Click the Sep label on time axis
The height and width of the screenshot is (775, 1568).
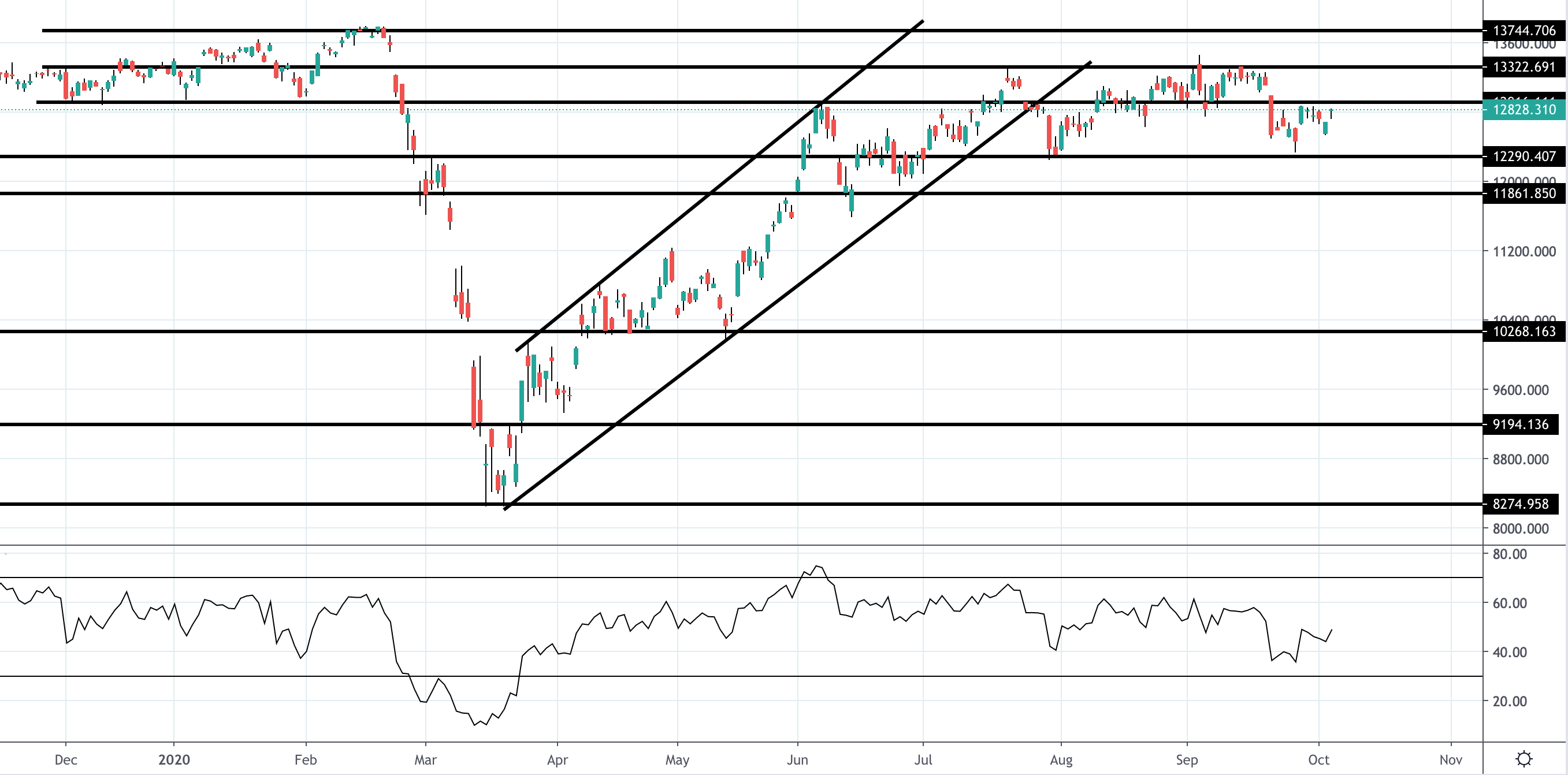click(1187, 760)
